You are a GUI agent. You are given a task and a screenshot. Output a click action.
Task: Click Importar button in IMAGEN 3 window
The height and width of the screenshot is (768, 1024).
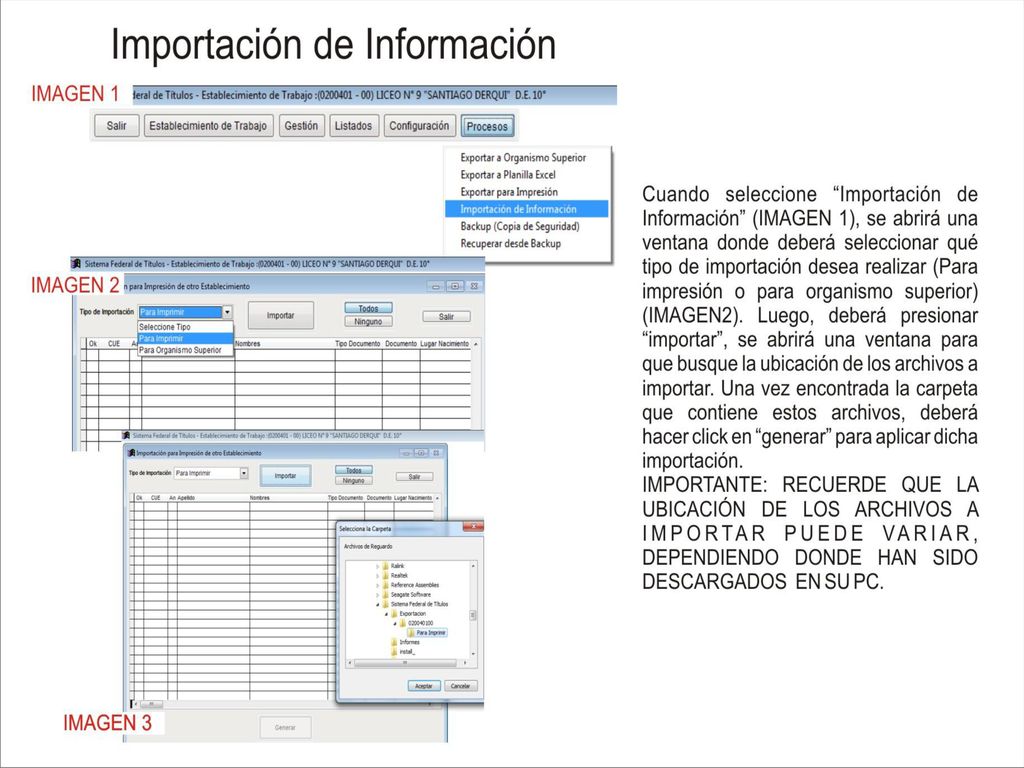coord(285,475)
